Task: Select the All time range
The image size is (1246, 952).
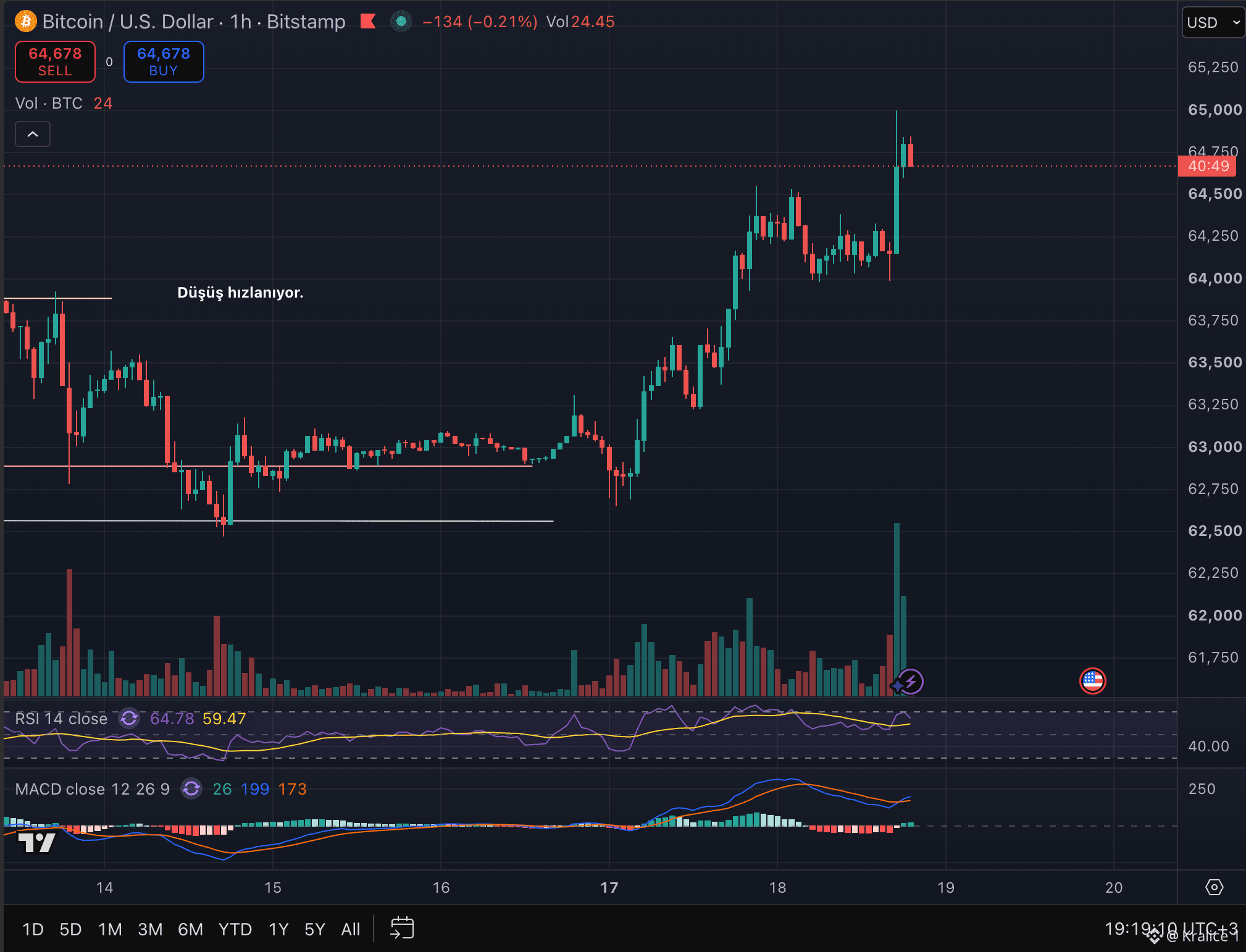Action: (x=351, y=929)
